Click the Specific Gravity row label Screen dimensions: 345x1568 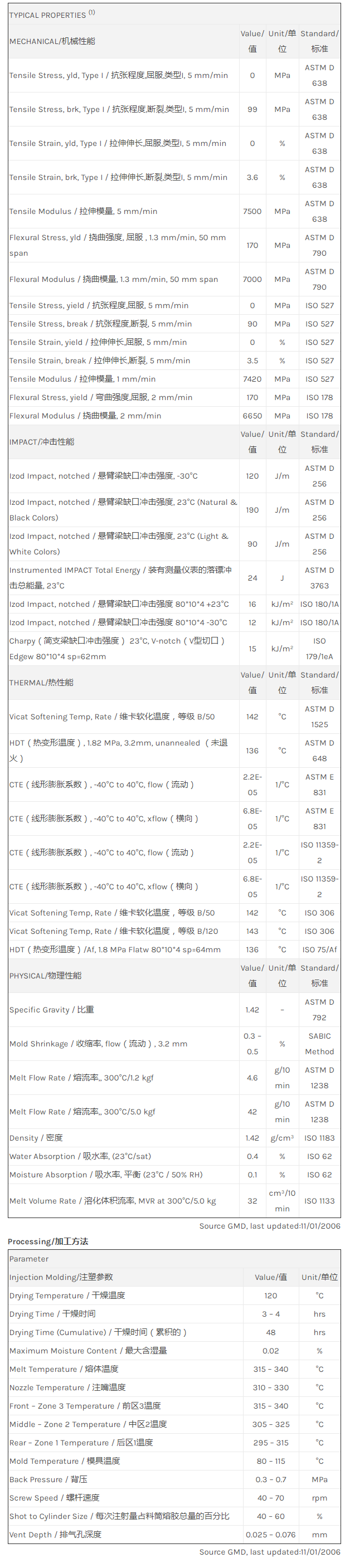click(52, 1010)
